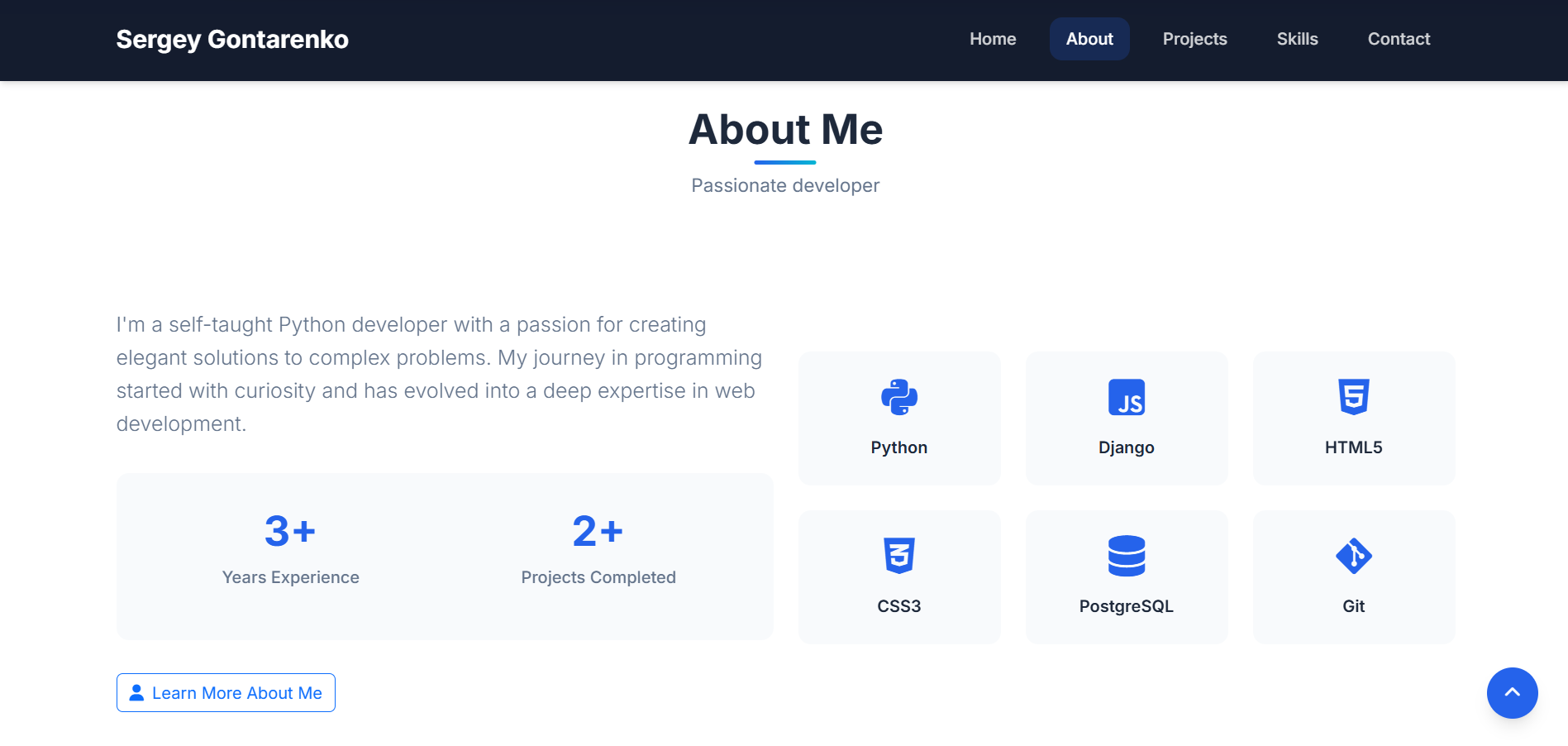Image resolution: width=1568 pixels, height=746 pixels.
Task: Click the Passionate developer subtitle
Action: pyautogui.click(x=785, y=185)
